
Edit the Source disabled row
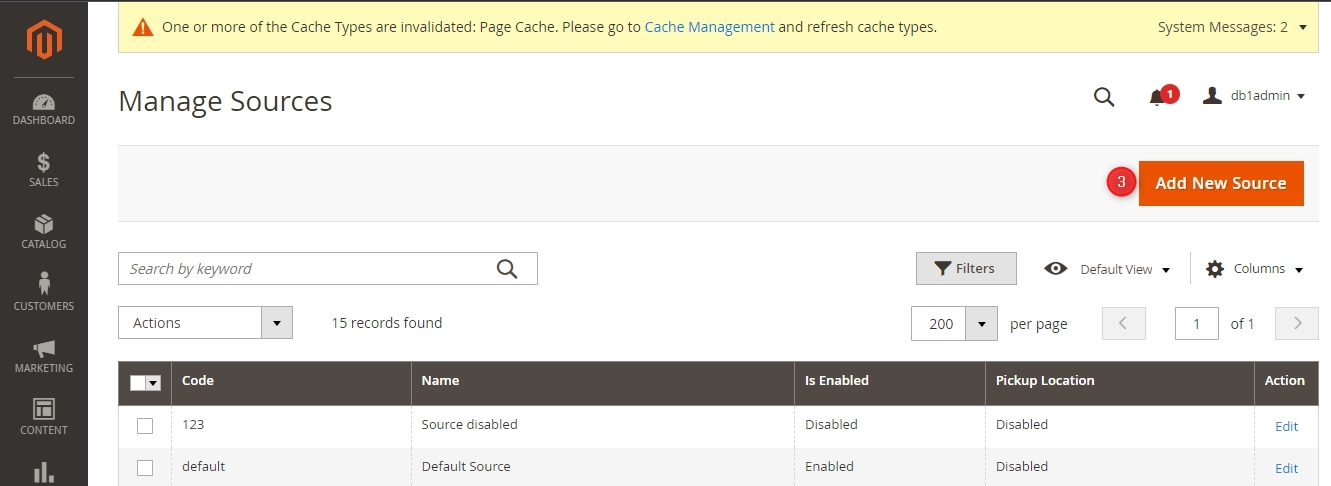pos(1286,426)
